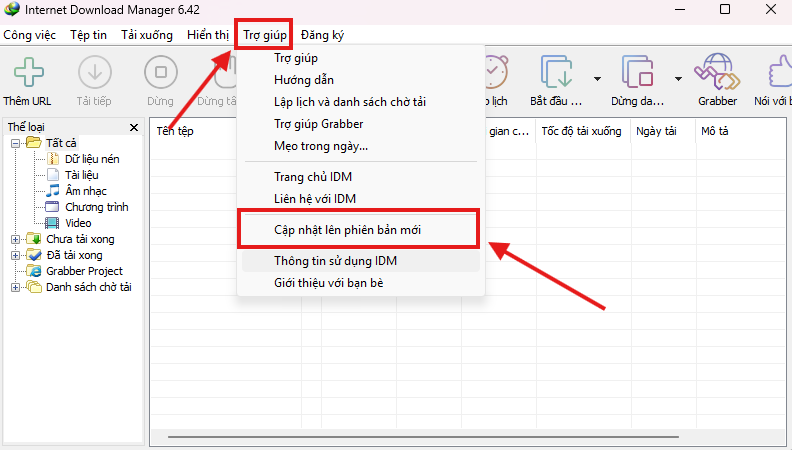Click the IDM logo in title bar
This screenshot has height=450, width=792.
tap(12, 9)
